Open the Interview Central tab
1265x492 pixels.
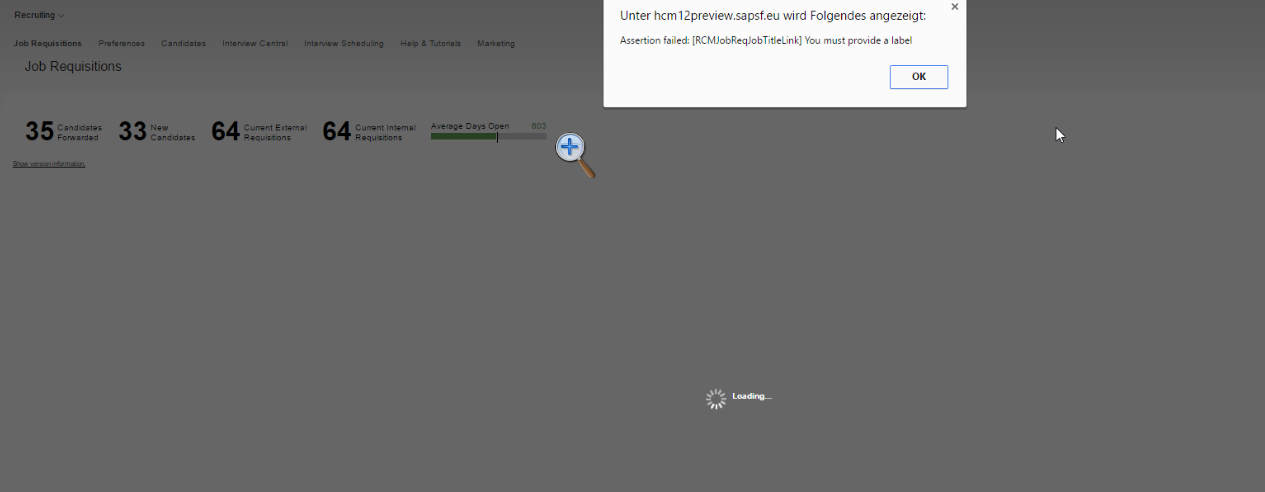click(x=255, y=44)
